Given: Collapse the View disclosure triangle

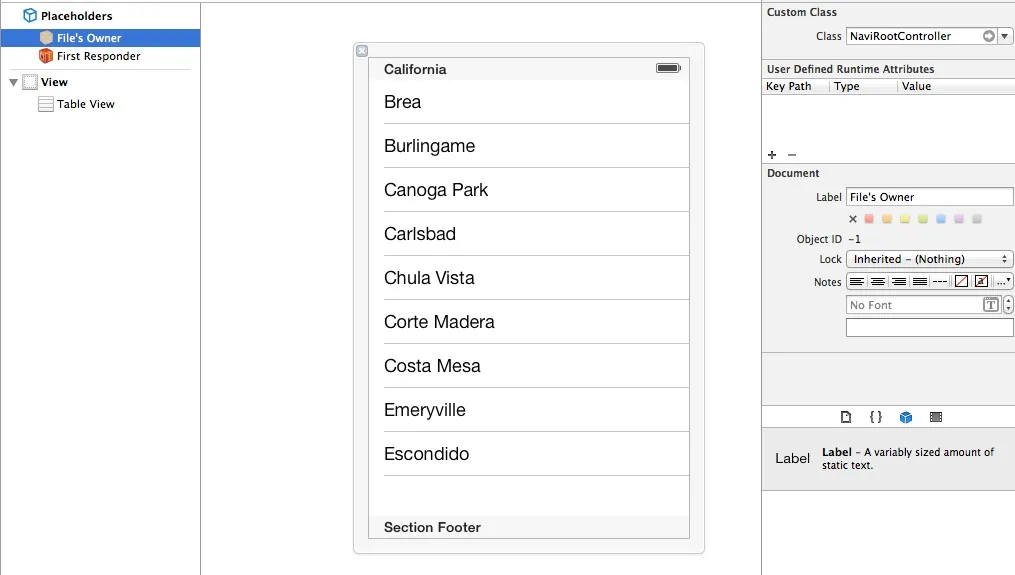Looking at the screenshot, I should point(13,82).
